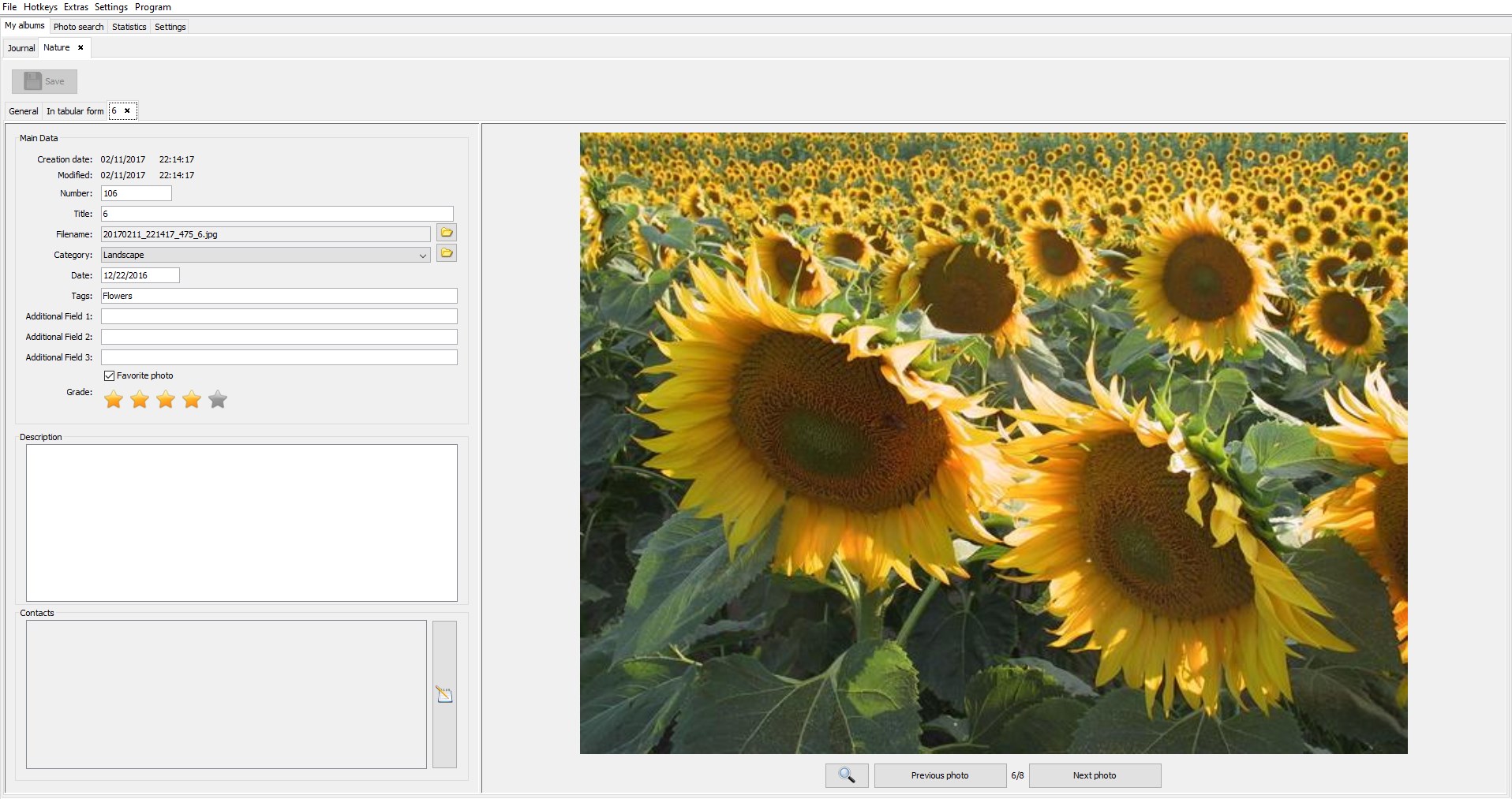Image resolution: width=1512 pixels, height=799 pixels.
Task: Set grade to one star
Action: click(114, 400)
